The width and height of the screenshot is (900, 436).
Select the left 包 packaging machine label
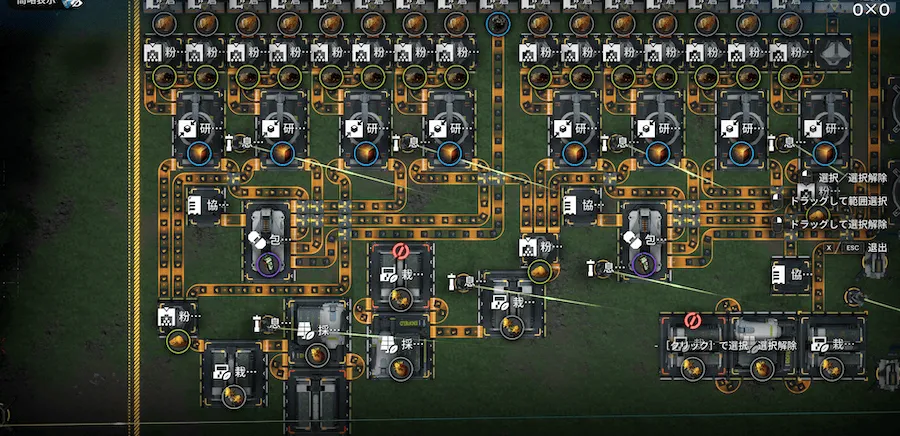coord(266,239)
